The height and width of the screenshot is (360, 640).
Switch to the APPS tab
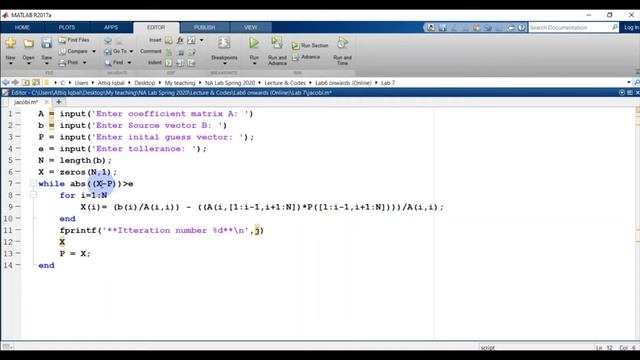[x=111, y=27]
